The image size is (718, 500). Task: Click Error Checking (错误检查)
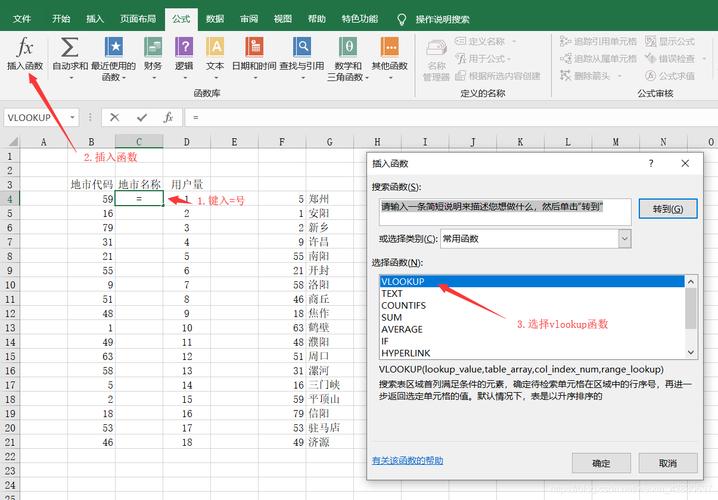click(x=675, y=59)
